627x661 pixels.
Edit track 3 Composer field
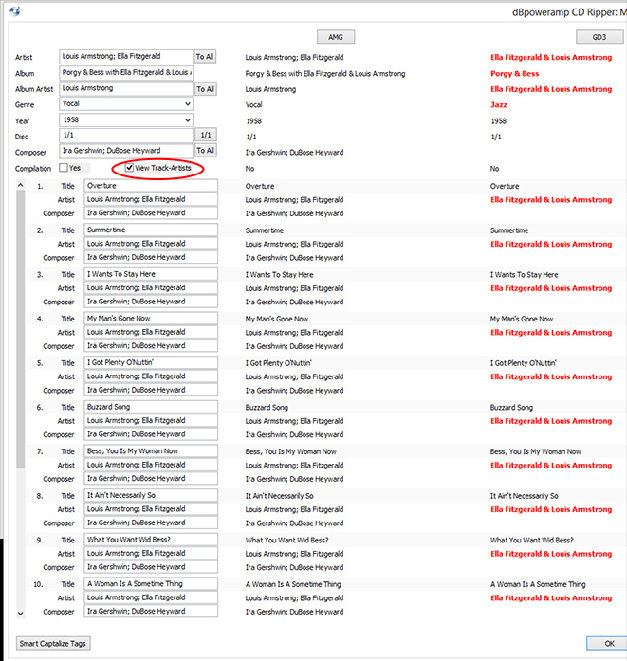tap(151, 301)
